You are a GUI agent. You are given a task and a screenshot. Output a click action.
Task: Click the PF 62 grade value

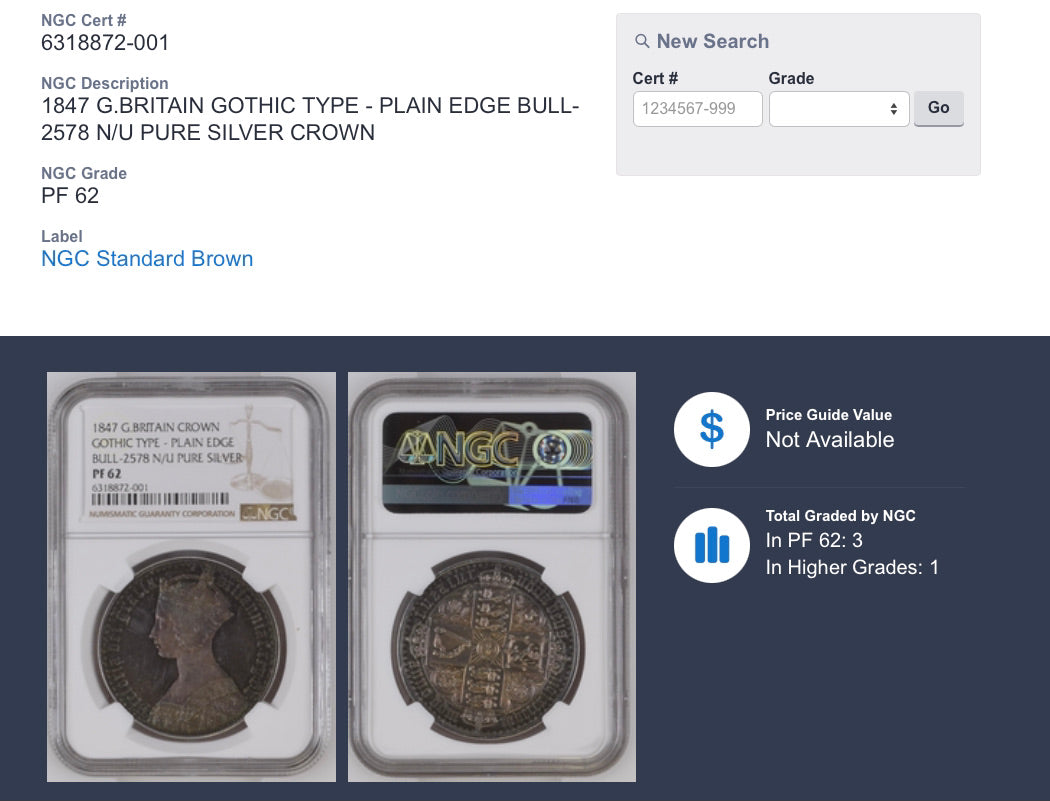point(70,196)
